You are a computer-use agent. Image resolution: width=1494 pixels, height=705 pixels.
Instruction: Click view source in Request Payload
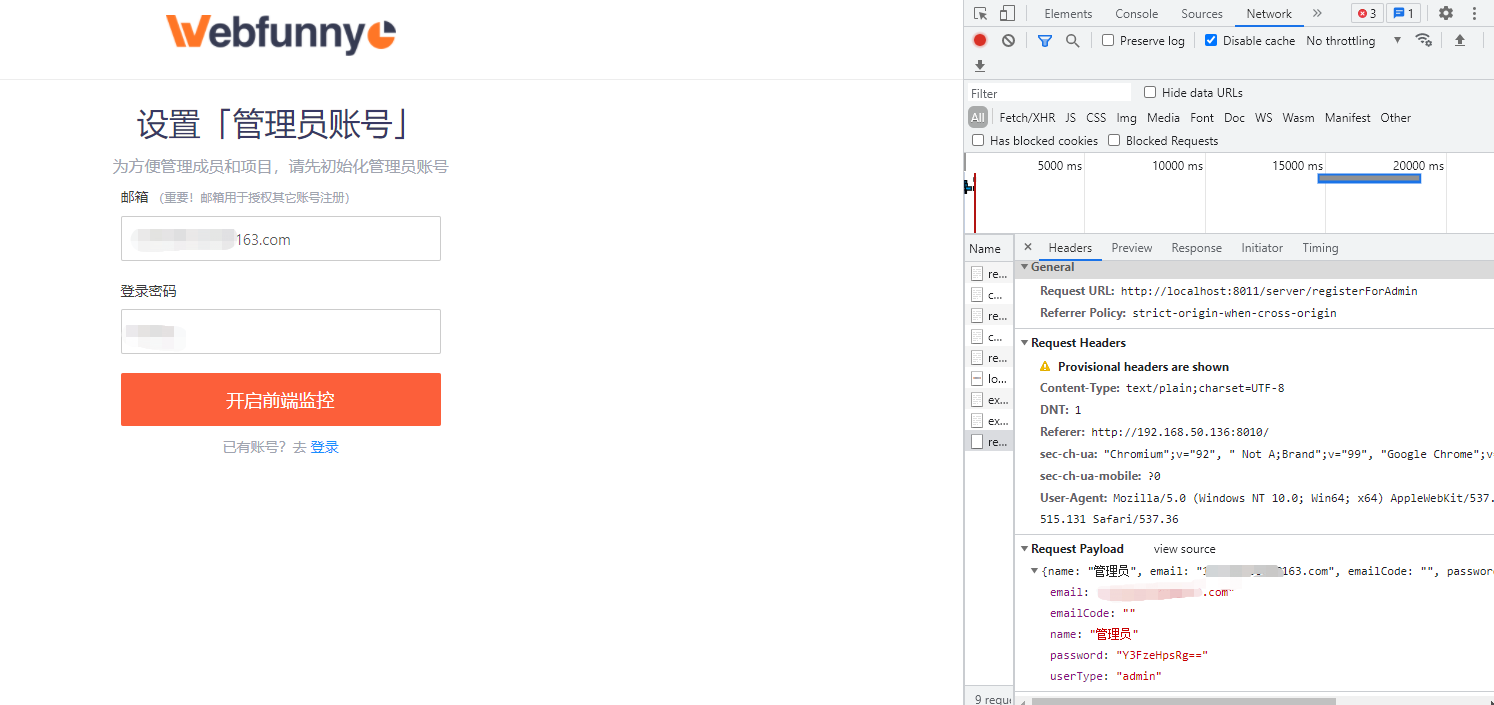click(1185, 549)
